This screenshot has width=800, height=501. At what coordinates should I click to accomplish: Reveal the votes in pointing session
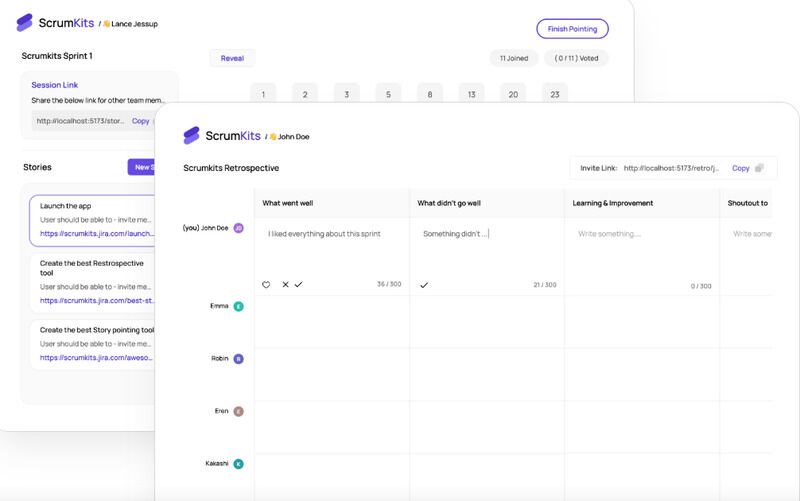tap(232, 58)
